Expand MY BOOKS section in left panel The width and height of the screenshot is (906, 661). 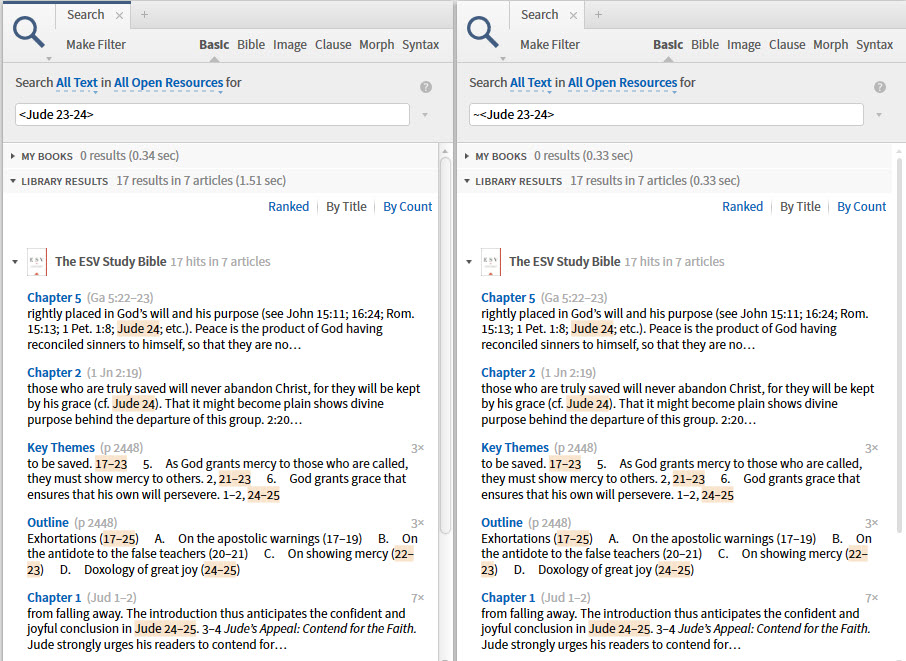[x=13, y=156]
